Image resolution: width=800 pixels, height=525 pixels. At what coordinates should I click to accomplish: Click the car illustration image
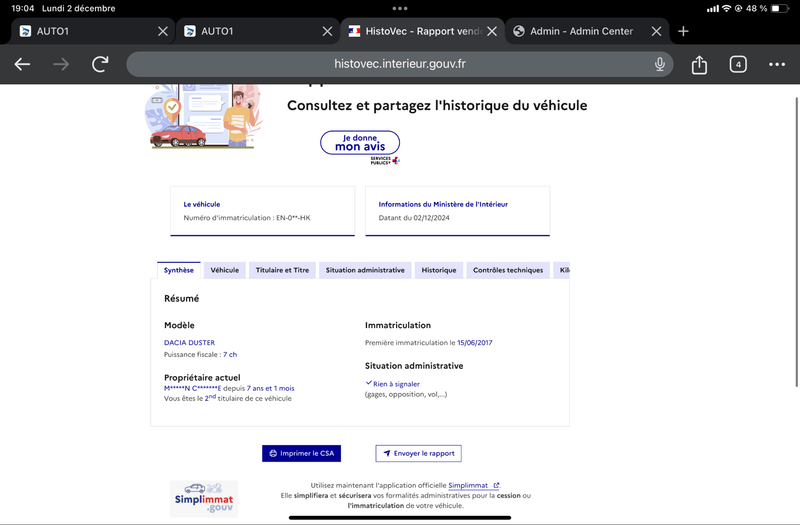click(204, 116)
